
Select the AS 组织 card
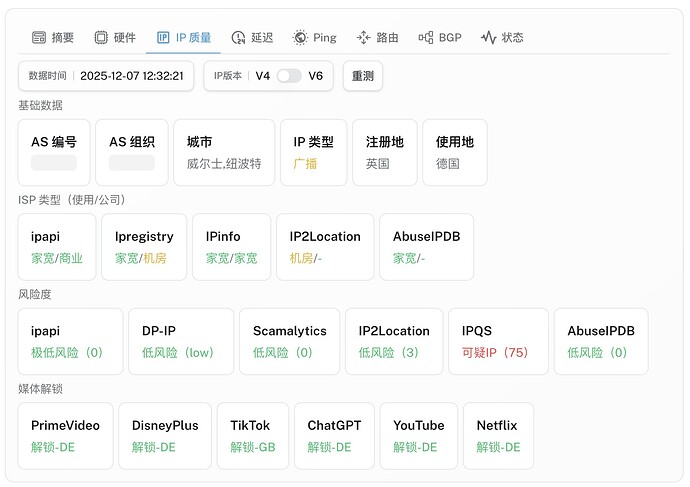click(x=132, y=152)
